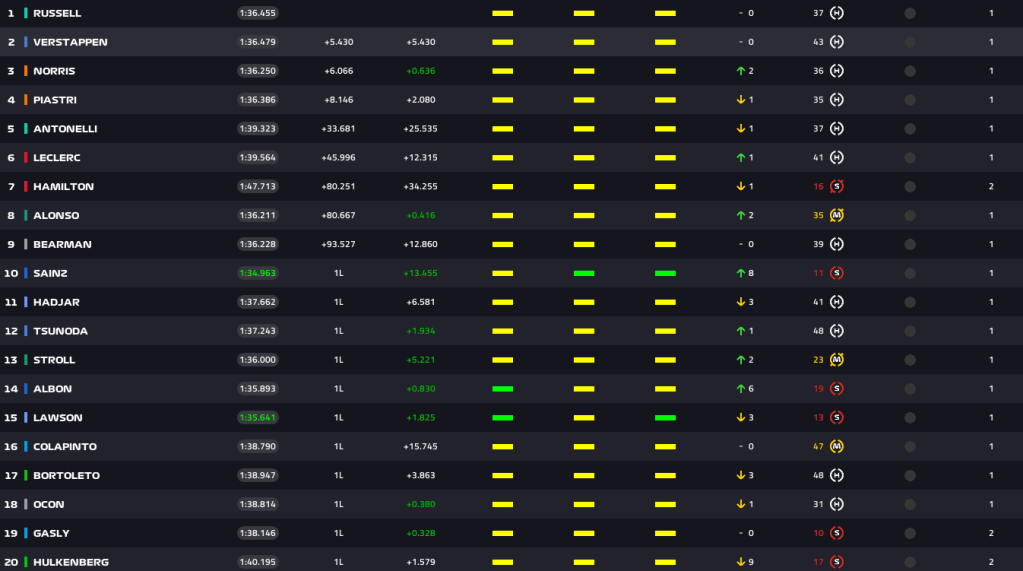Click Verstappen's hard tyre compound icon
Viewport: 1023px width, 571px height.
pyautogui.click(x=836, y=42)
